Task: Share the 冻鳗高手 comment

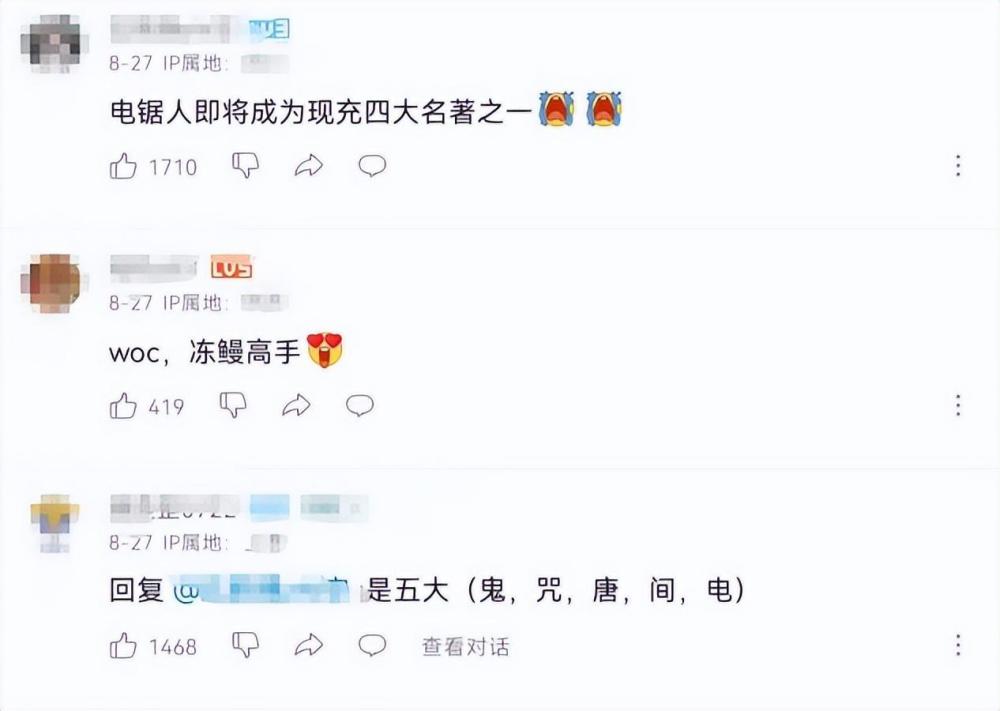Action: (x=296, y=405)
